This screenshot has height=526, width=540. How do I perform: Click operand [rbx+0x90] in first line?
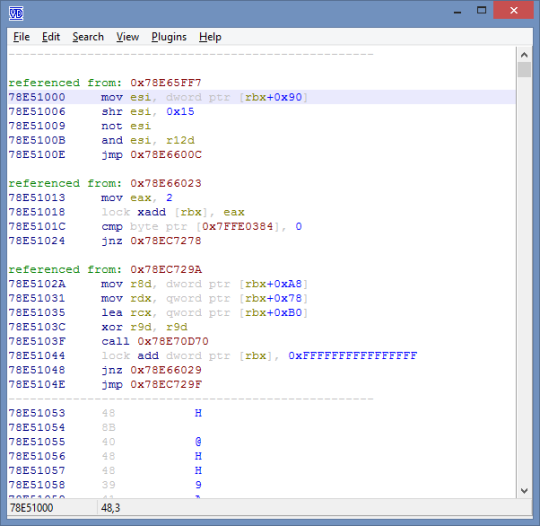point(273,97)
